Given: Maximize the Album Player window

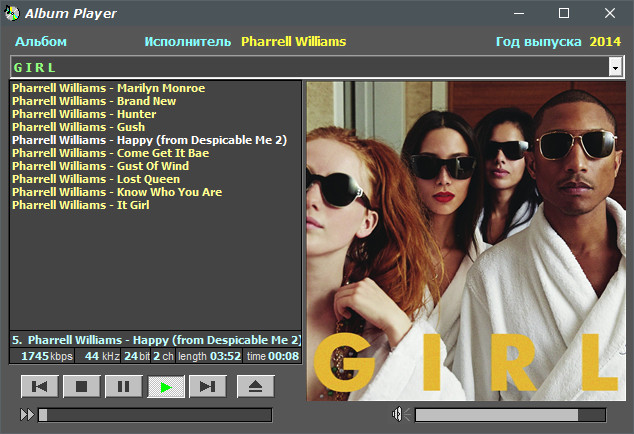Looking at the screenshot, I should click(x=564, y=13).
